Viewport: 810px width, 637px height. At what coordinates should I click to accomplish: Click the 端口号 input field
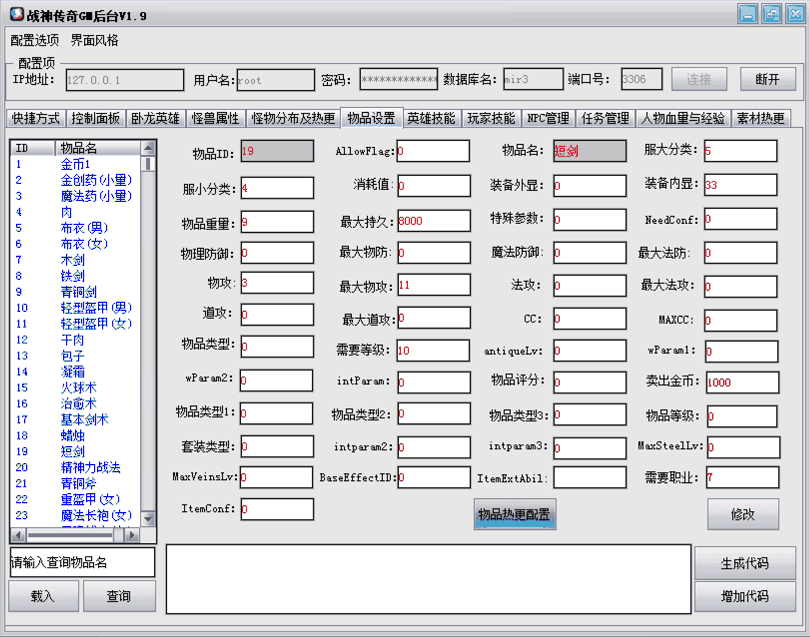coord(642,79)
